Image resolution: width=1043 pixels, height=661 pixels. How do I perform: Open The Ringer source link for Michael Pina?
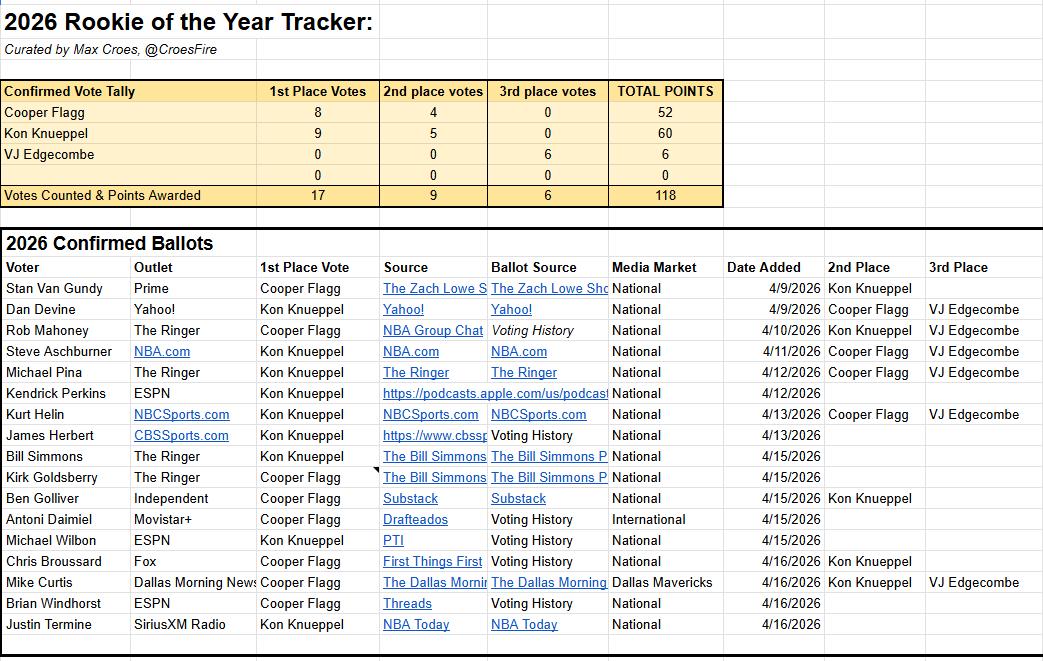[x=416, y=372]
